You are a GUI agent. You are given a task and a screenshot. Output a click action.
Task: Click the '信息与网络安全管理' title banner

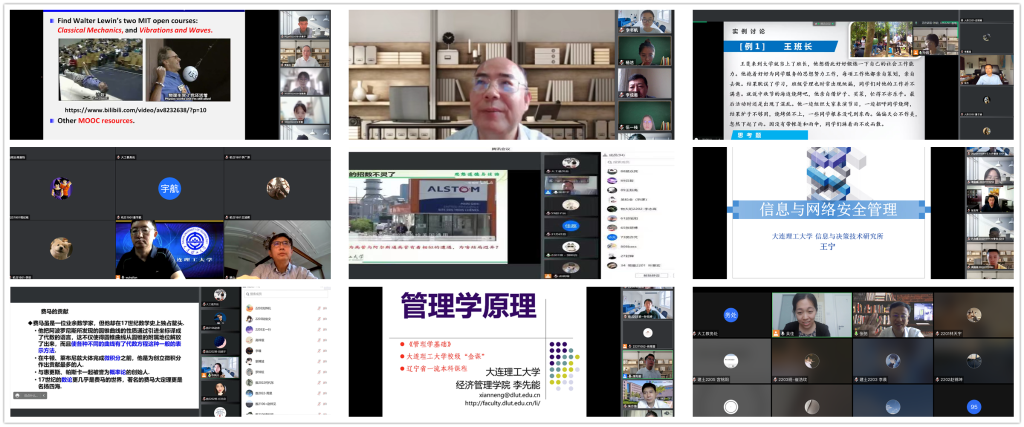click(x=828, y=210)
